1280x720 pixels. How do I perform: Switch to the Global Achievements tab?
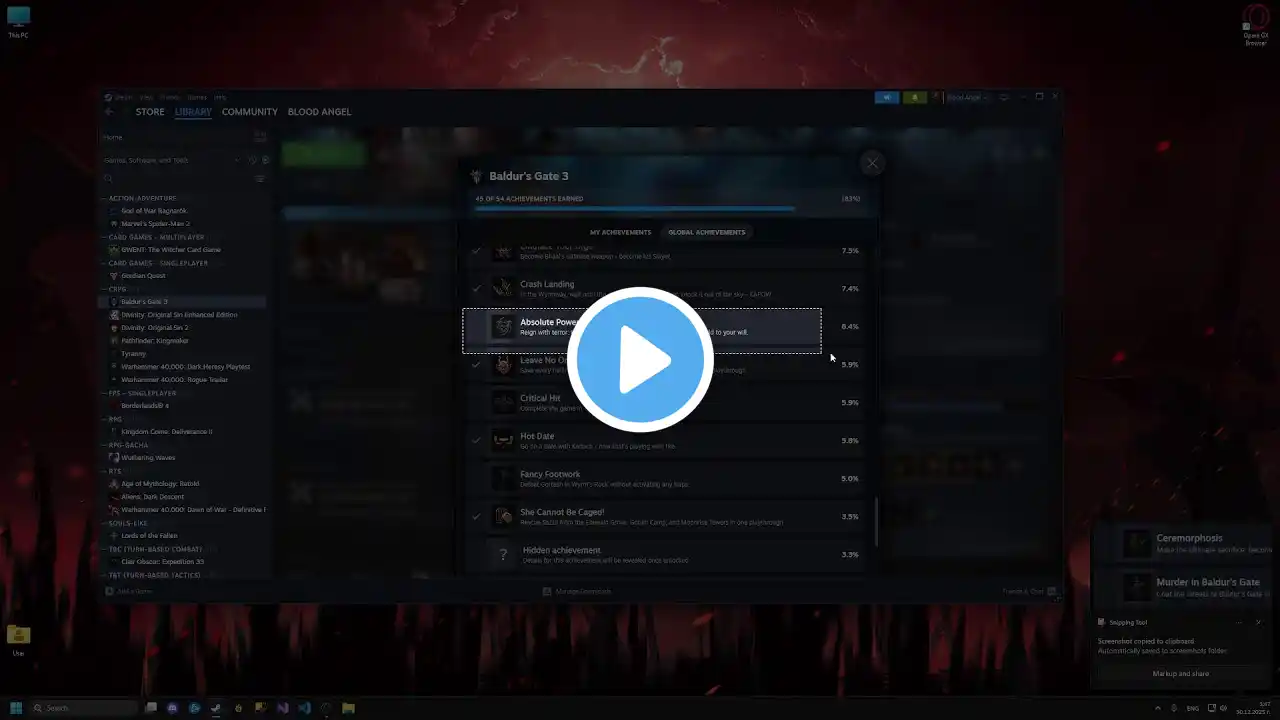pyautogui.click(x=706, y=232)
